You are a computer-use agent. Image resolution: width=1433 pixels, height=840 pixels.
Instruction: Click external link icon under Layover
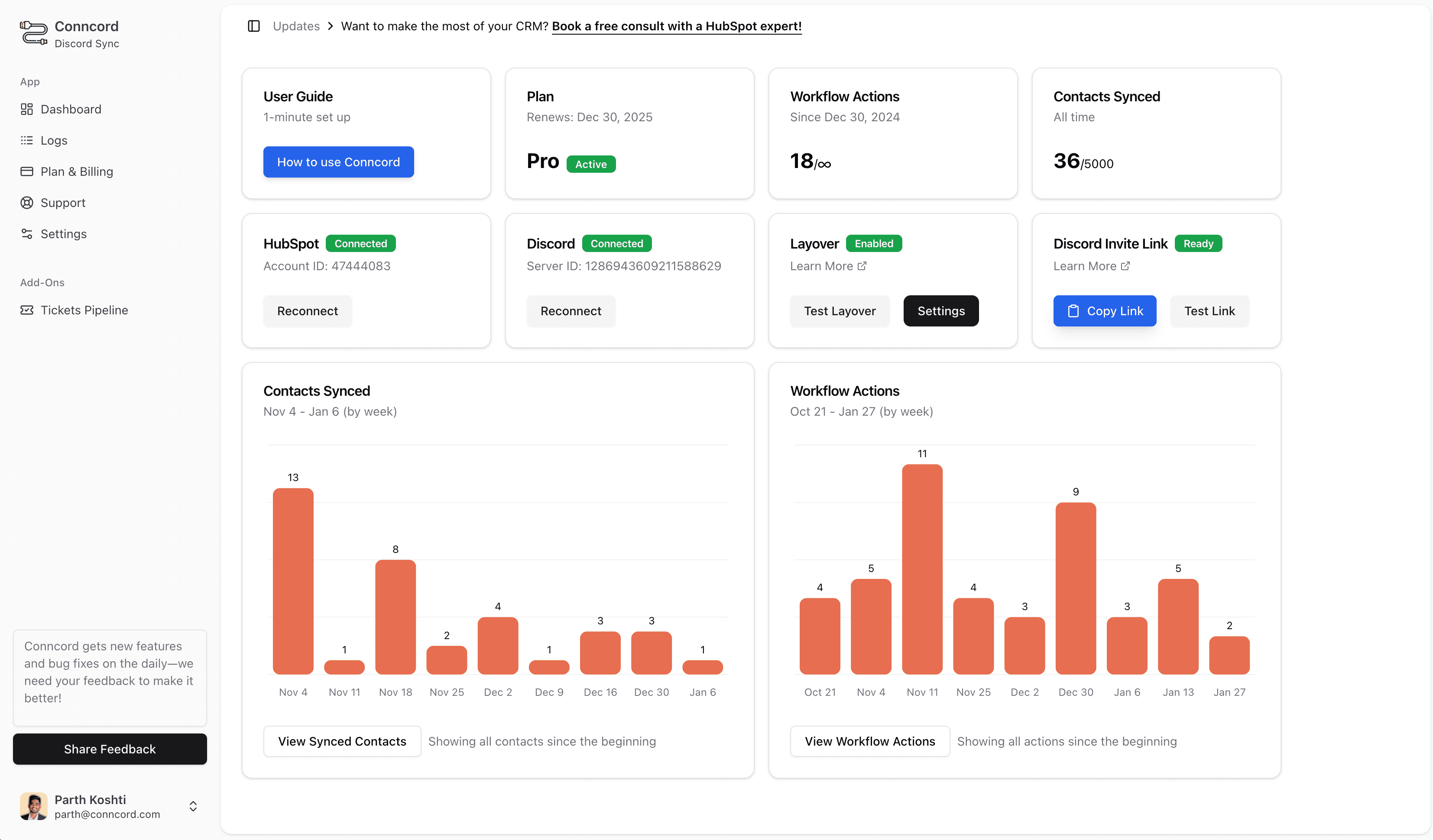(x=862, y=266)
